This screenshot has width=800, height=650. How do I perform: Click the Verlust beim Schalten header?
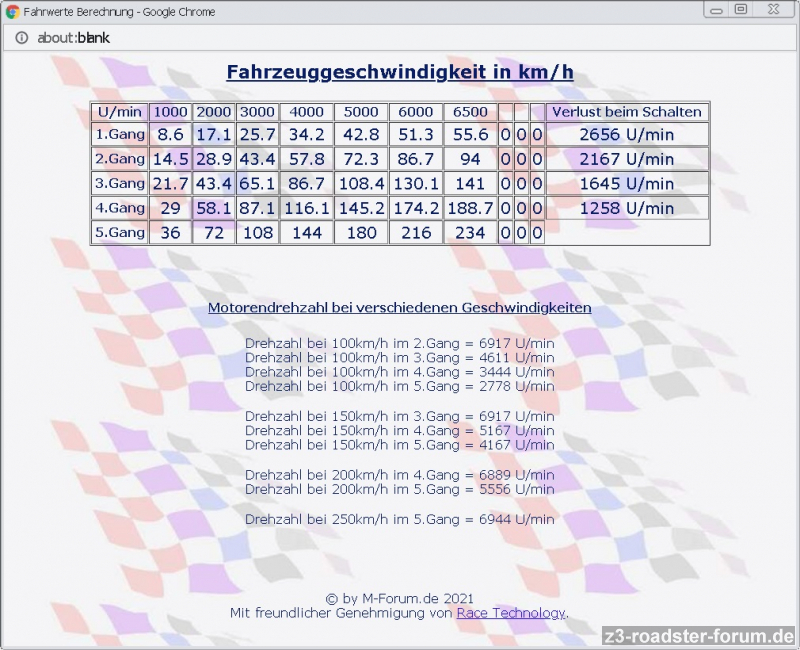[627, 112]
